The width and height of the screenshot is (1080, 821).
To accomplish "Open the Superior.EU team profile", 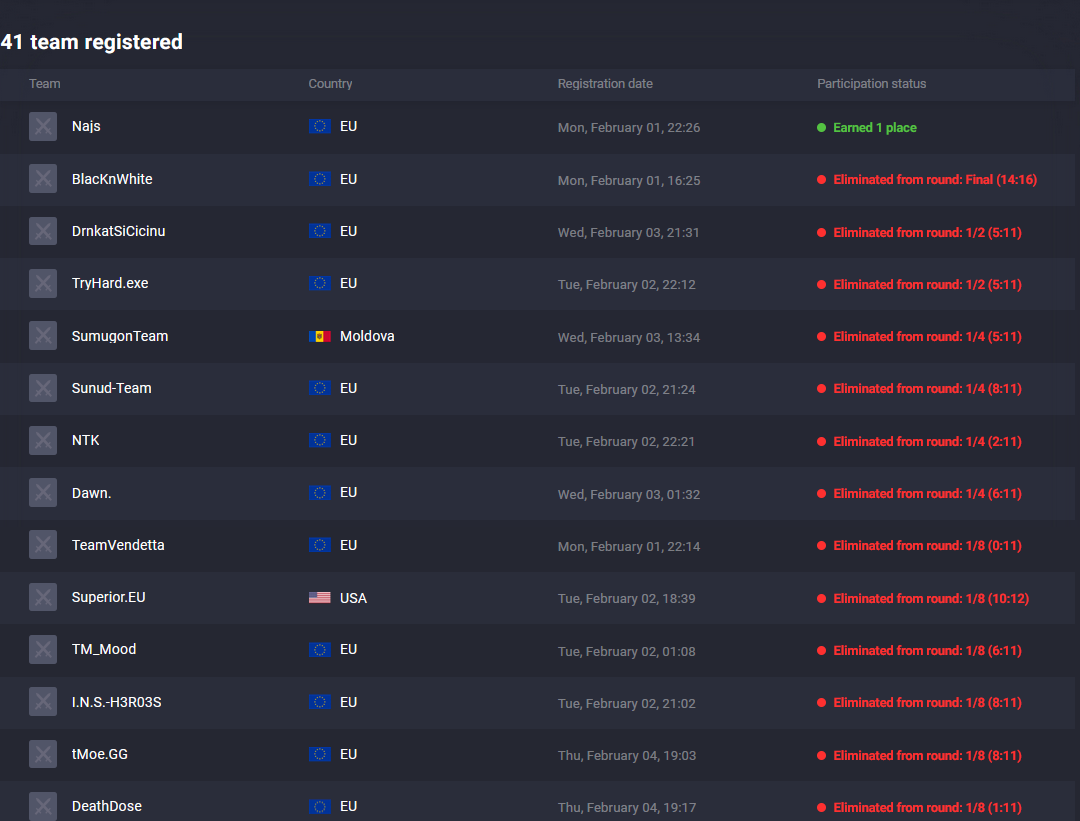I will coord(109,598).
